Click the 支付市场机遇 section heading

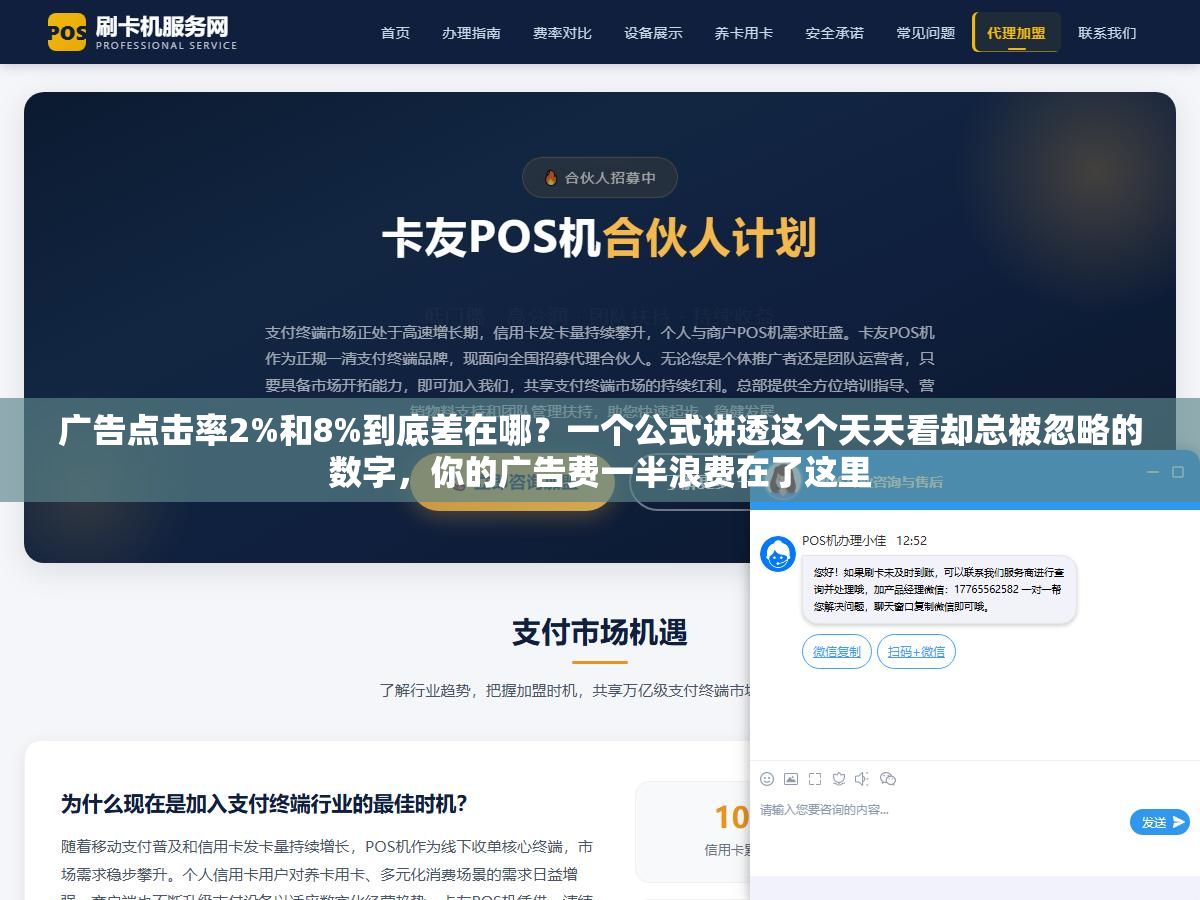[x=600, y=632]
